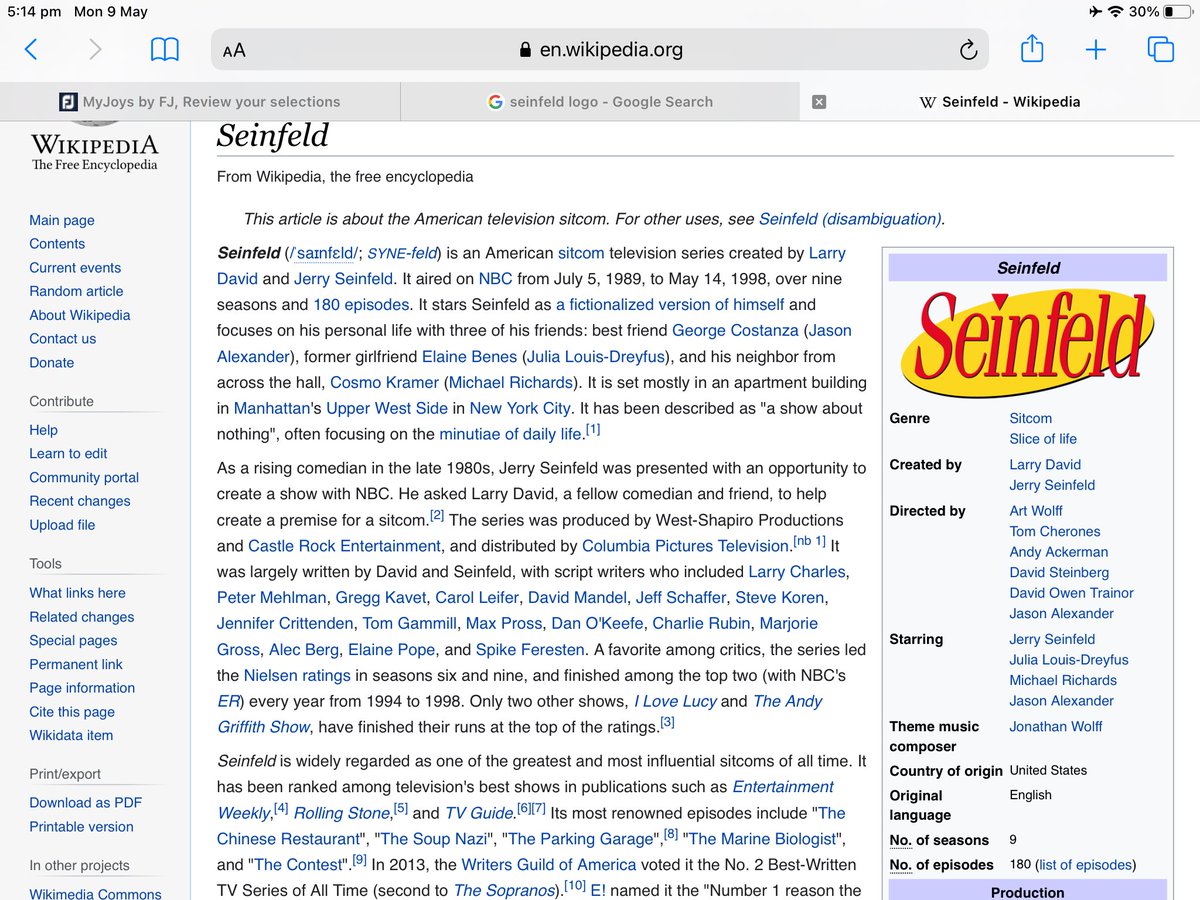Open Jonathan Wolff composer link

[x=1056, y=727]
